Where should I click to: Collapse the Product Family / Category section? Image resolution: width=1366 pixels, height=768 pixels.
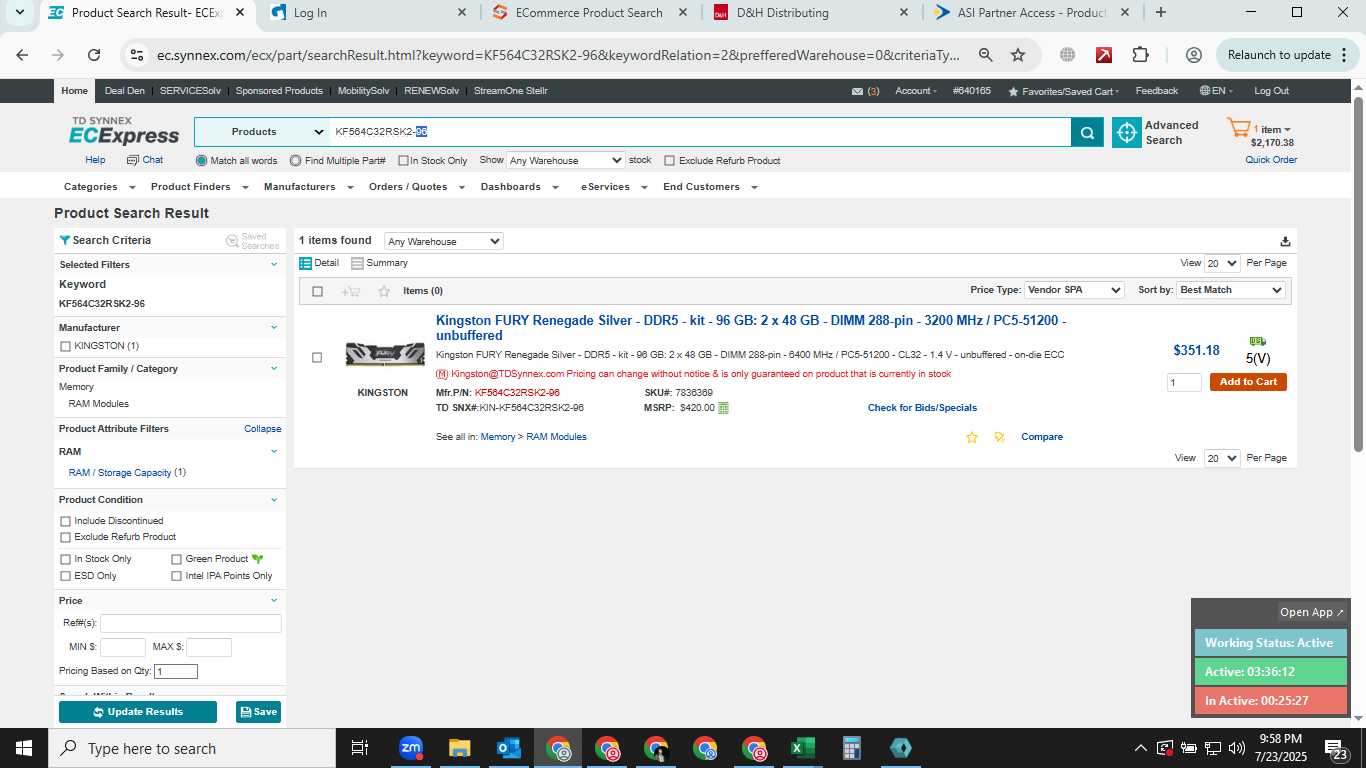[x=274, y=368]
